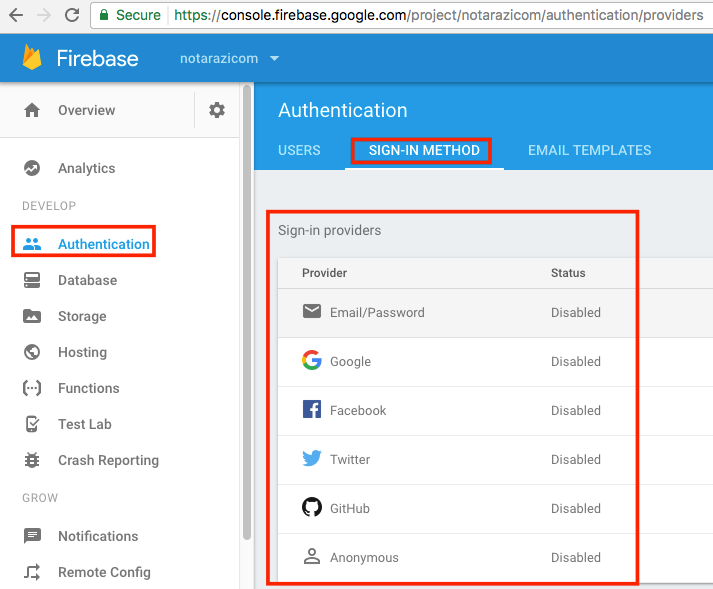Click the Authentication people icon
The height and width of the screenshot is (589, 713).
coord(32,244)
